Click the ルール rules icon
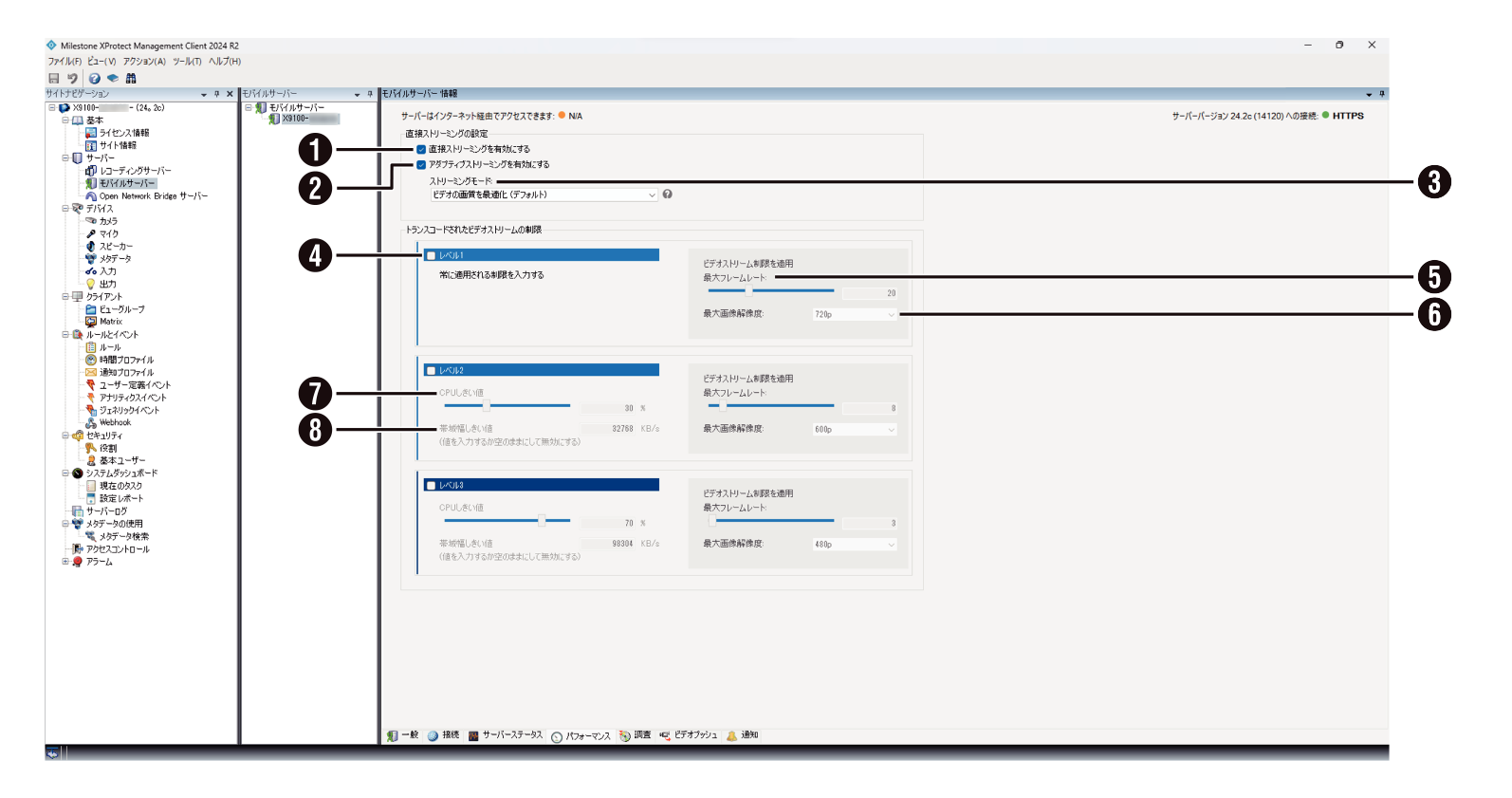 tap(91, 347)
